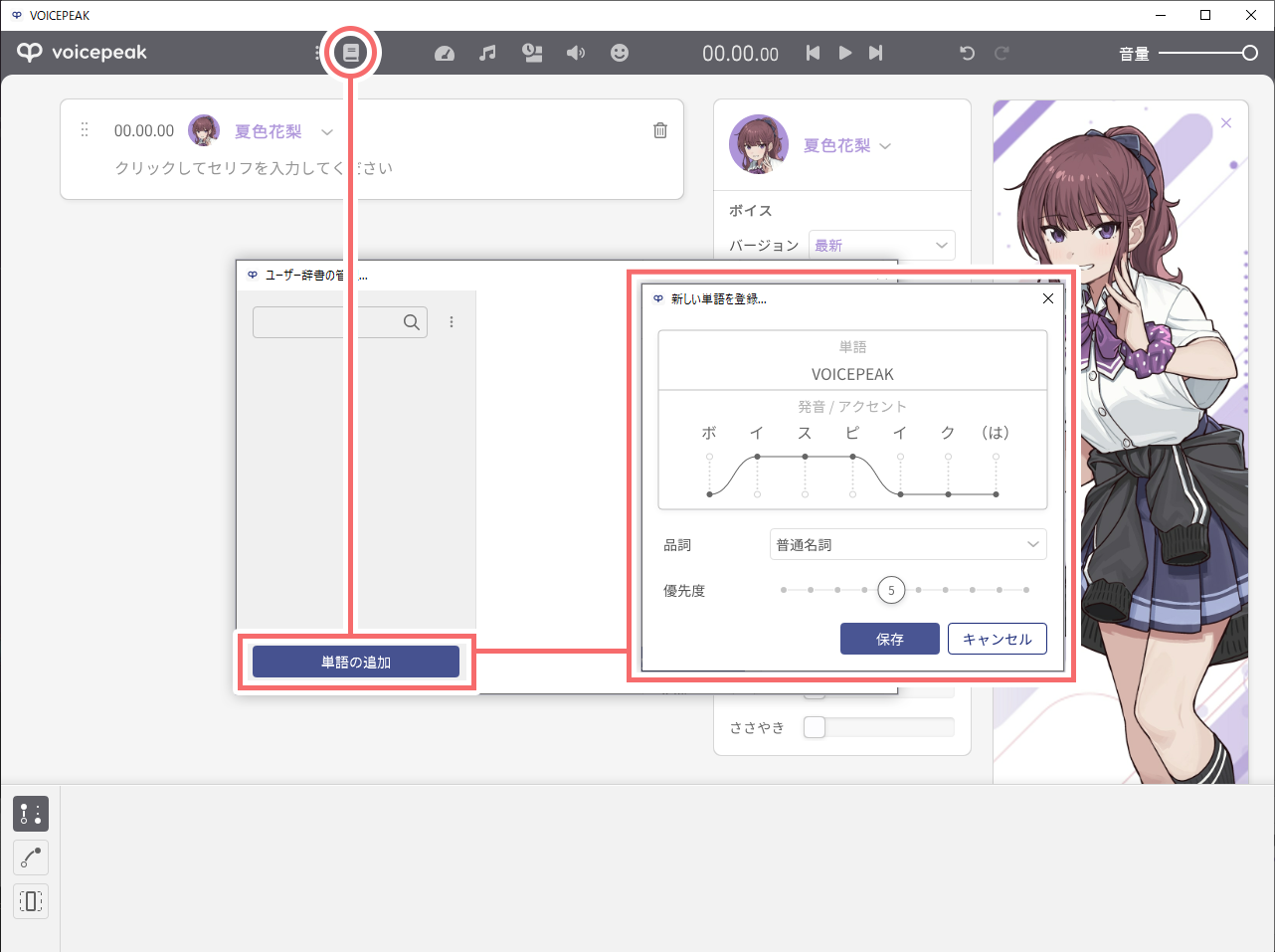Open the speed gauge settings icon
Image resolution: width=1275 pixels, height=952 pixels.
[x=445, y=53]
